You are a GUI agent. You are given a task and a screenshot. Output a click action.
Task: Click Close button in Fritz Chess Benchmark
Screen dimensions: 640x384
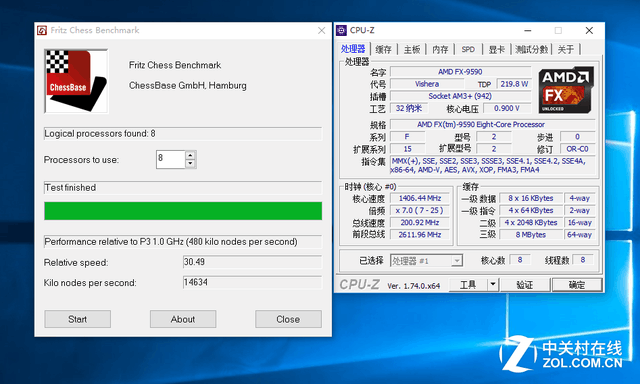pos(288,319)
